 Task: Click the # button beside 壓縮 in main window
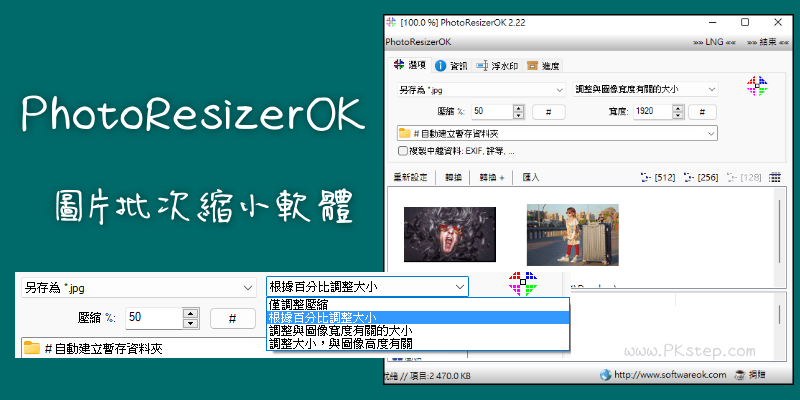(x=548, y=112)
